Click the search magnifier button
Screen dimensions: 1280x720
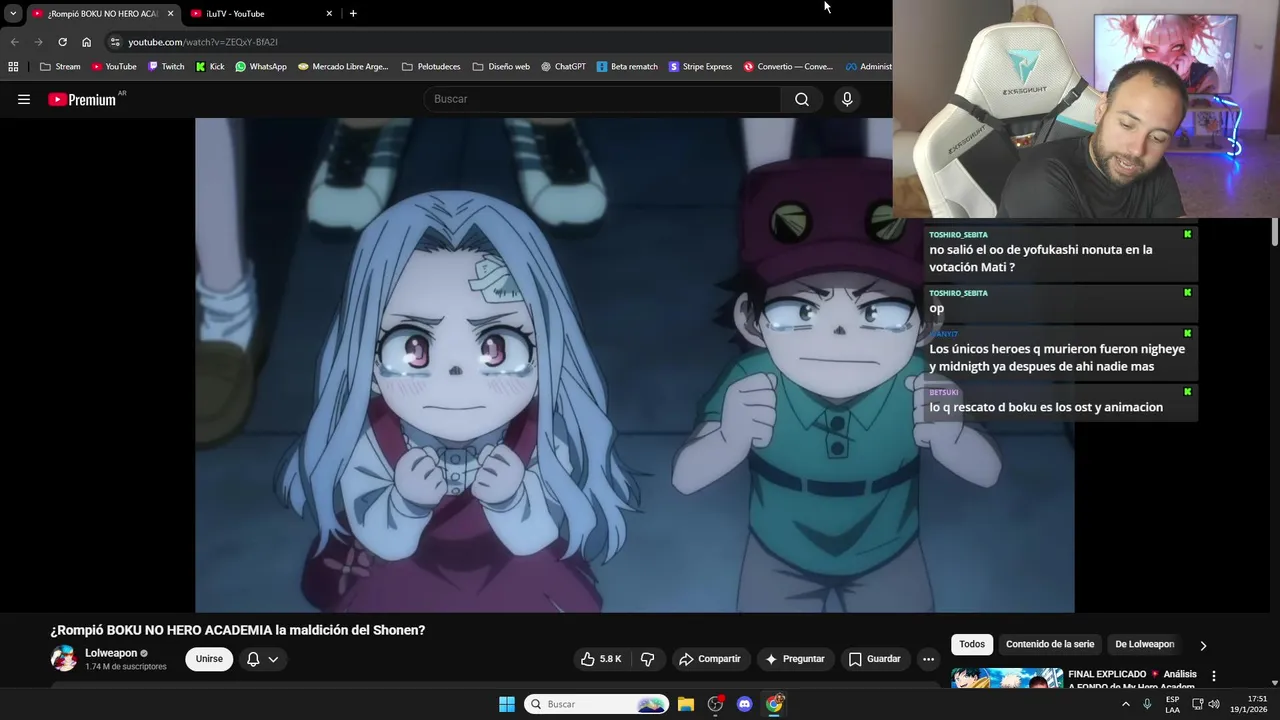point(802,99)
